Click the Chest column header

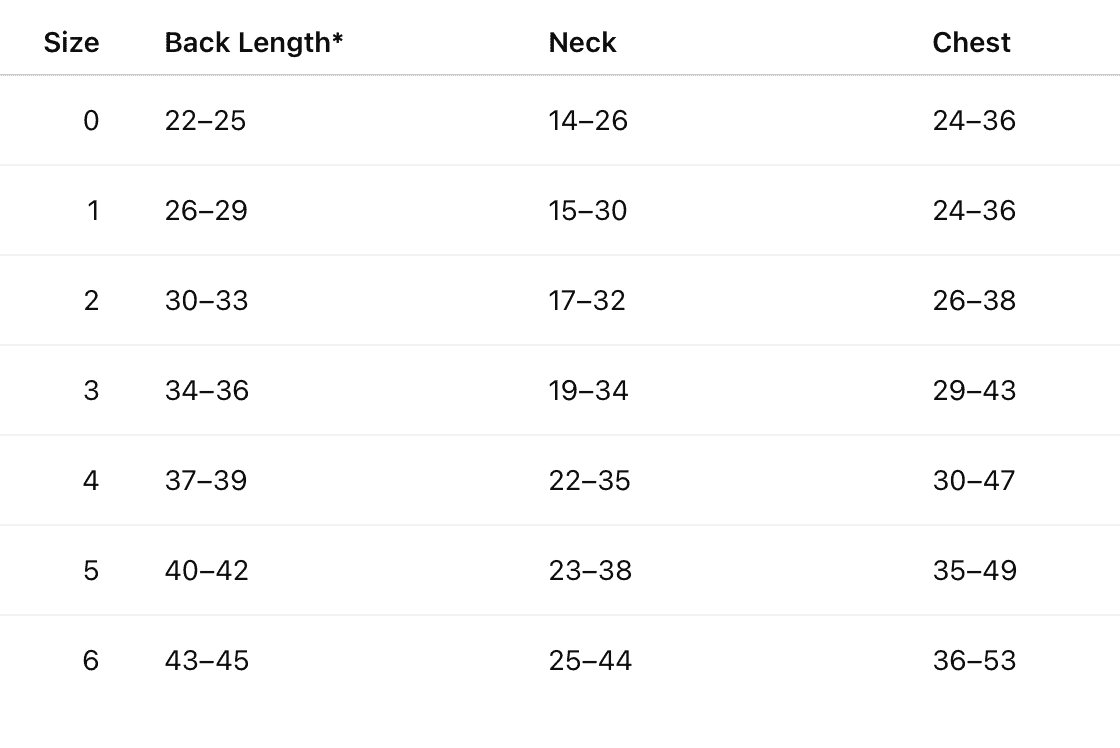tap(971, 43)
